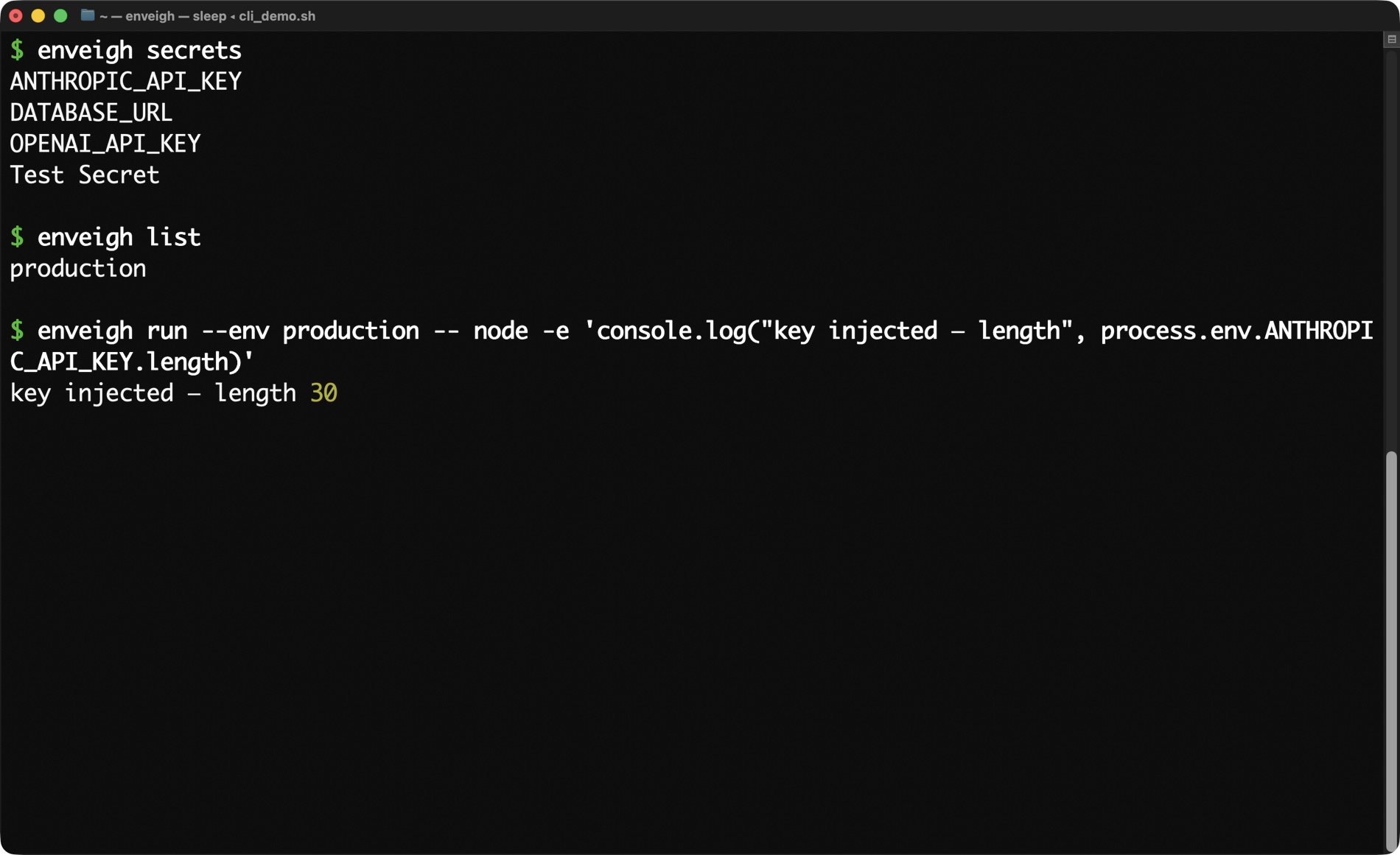
Task: Click the green $ prompt before 'enveigh secrets'
Action: point(17,50)
